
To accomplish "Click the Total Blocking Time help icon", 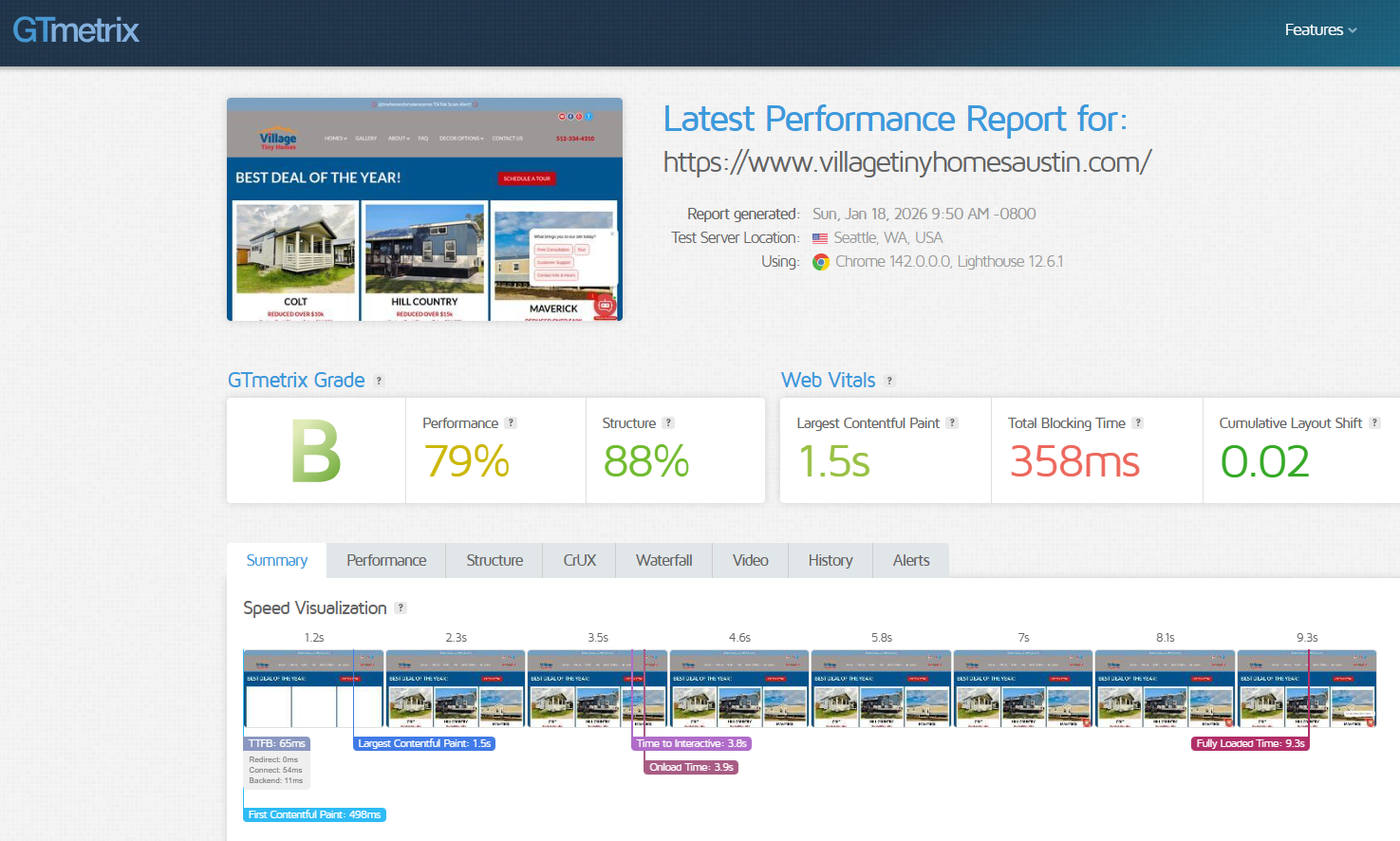I will pos(1138,423).
